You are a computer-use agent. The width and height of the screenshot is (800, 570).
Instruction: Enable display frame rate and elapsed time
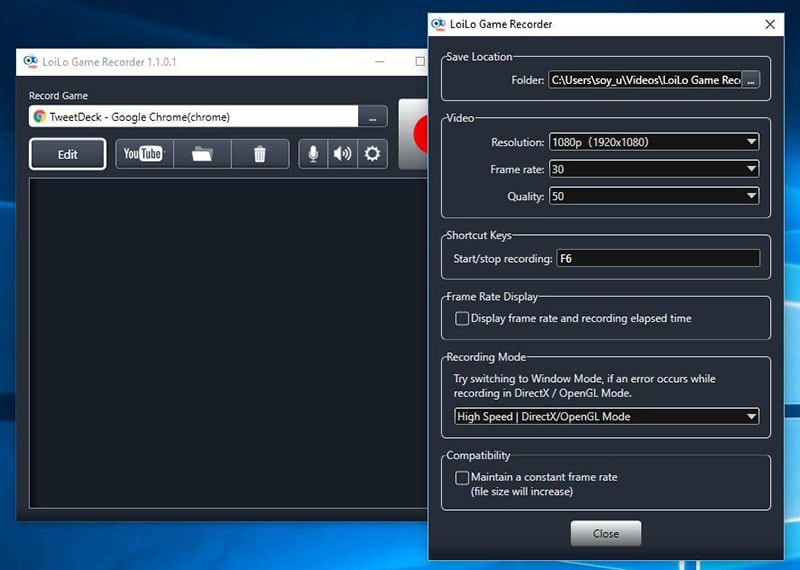462,318
